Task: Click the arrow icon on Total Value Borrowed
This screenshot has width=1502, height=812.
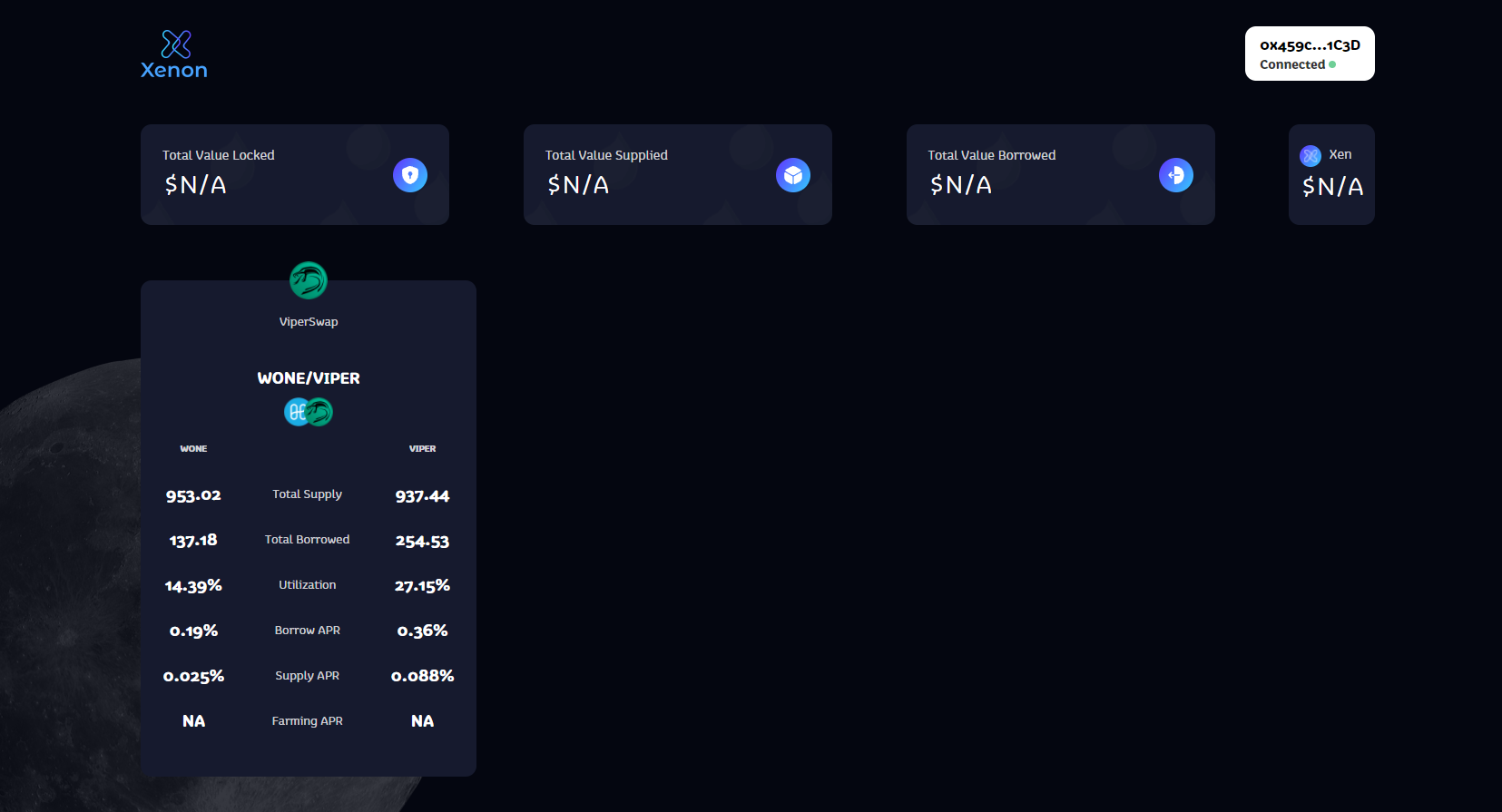Action: (x=1176, y=175)
